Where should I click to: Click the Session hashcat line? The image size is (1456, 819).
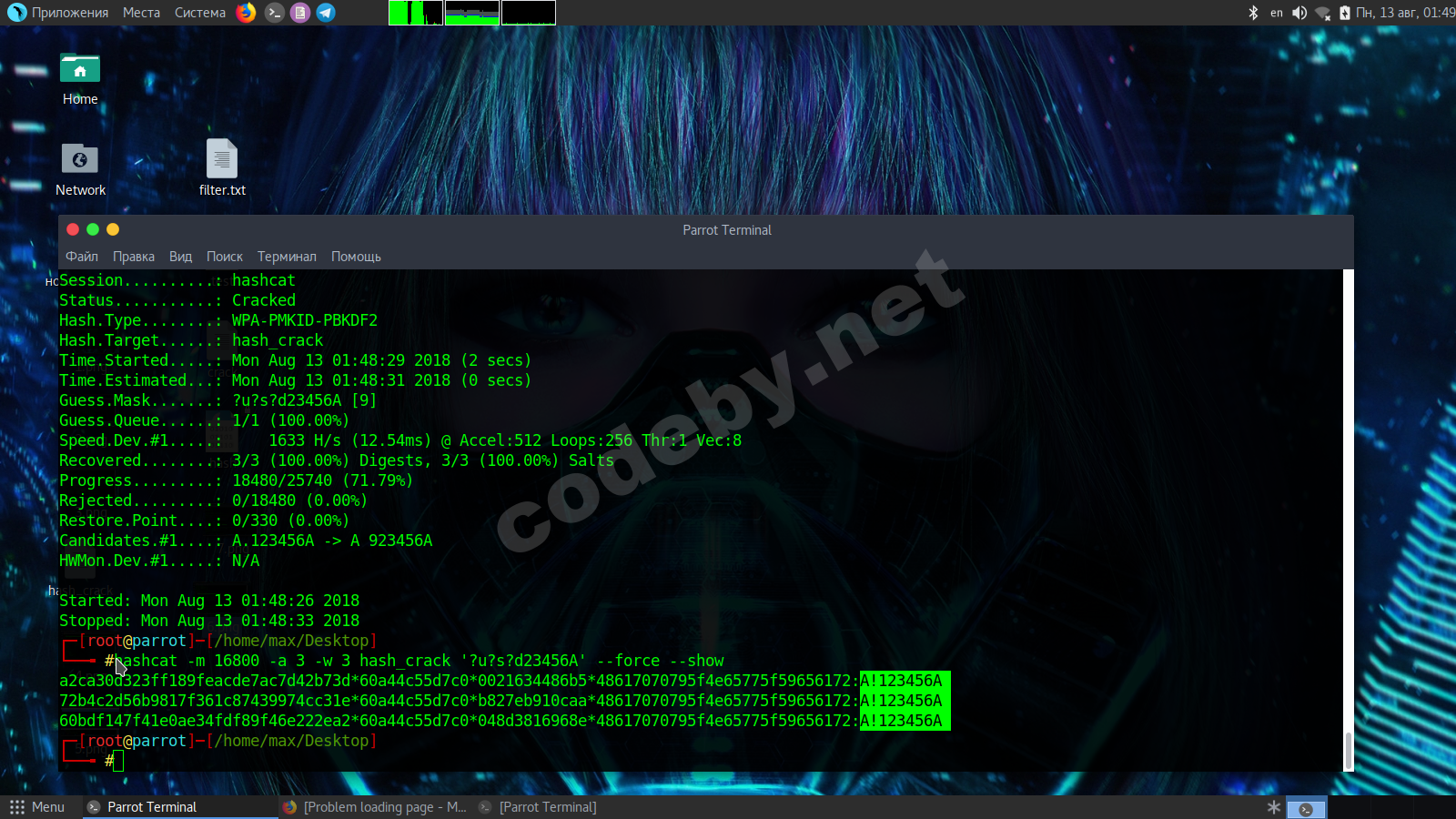pos(177,280)
